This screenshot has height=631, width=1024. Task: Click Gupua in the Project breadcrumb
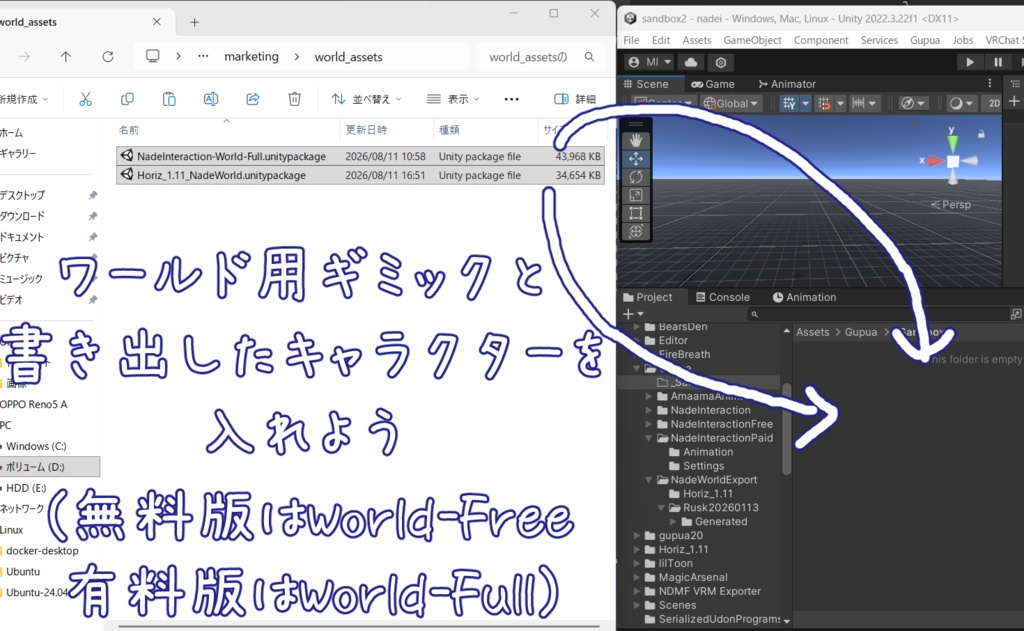coord(861,332)
